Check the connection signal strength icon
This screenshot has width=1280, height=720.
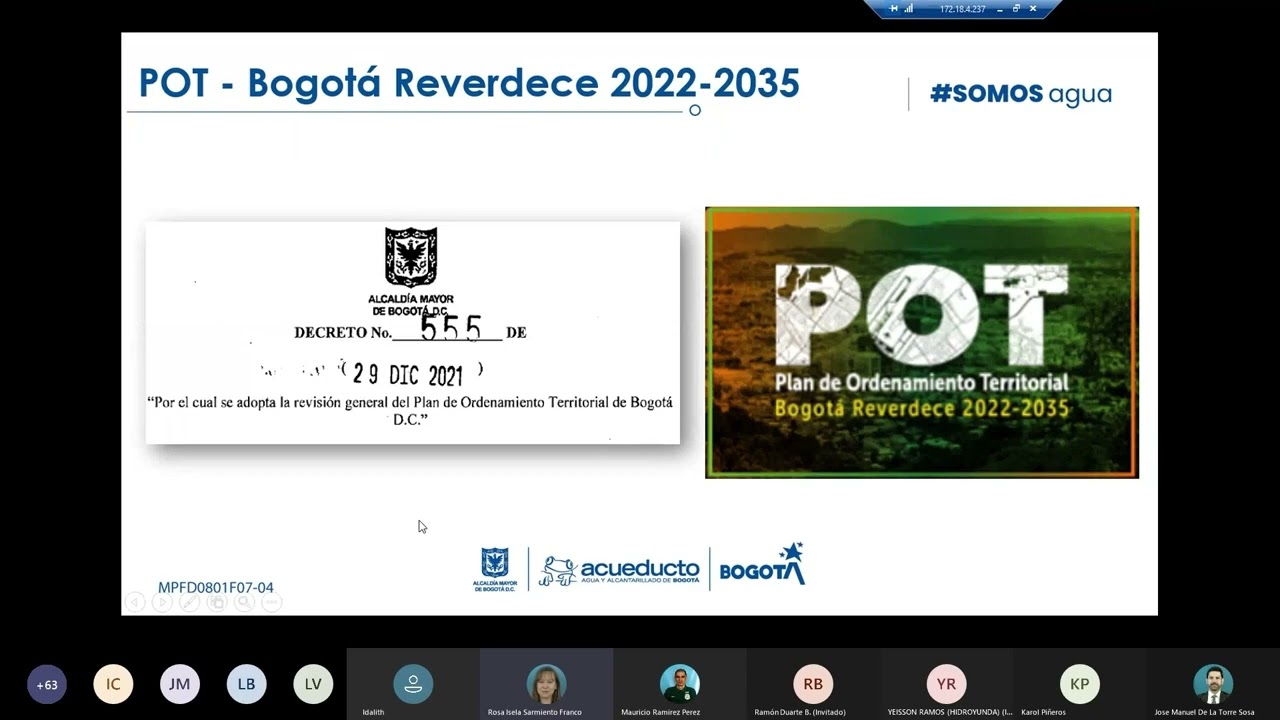click(x=909, y=8)
